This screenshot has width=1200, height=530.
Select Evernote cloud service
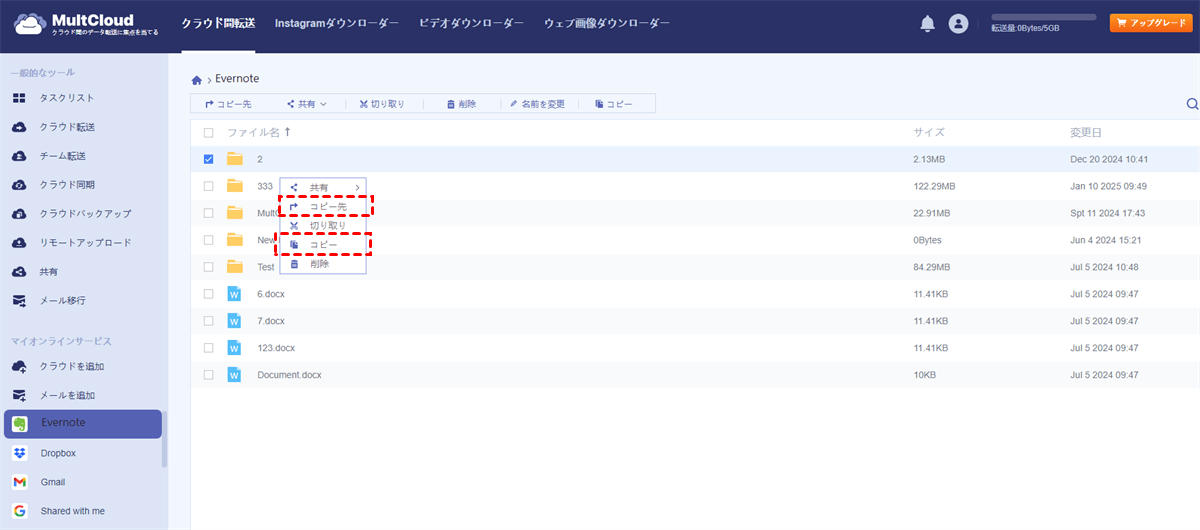82,423
